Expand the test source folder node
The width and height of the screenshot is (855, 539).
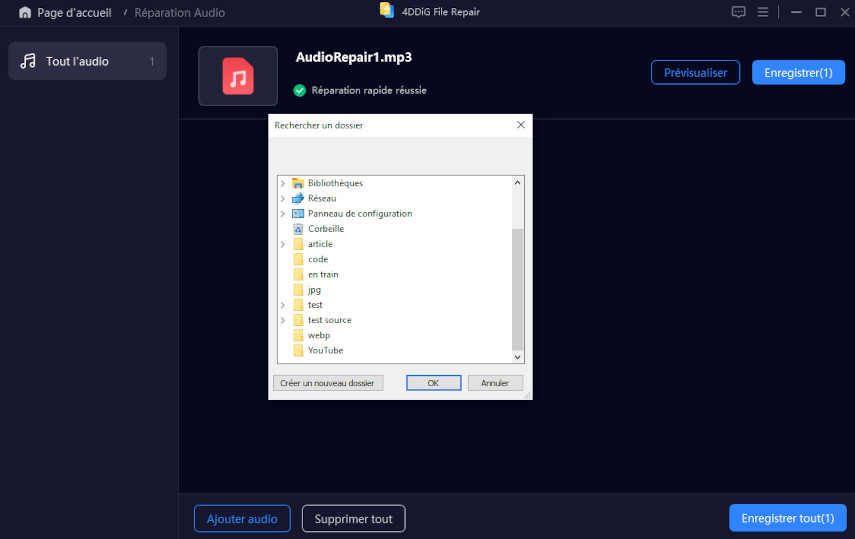coord(282,320)
